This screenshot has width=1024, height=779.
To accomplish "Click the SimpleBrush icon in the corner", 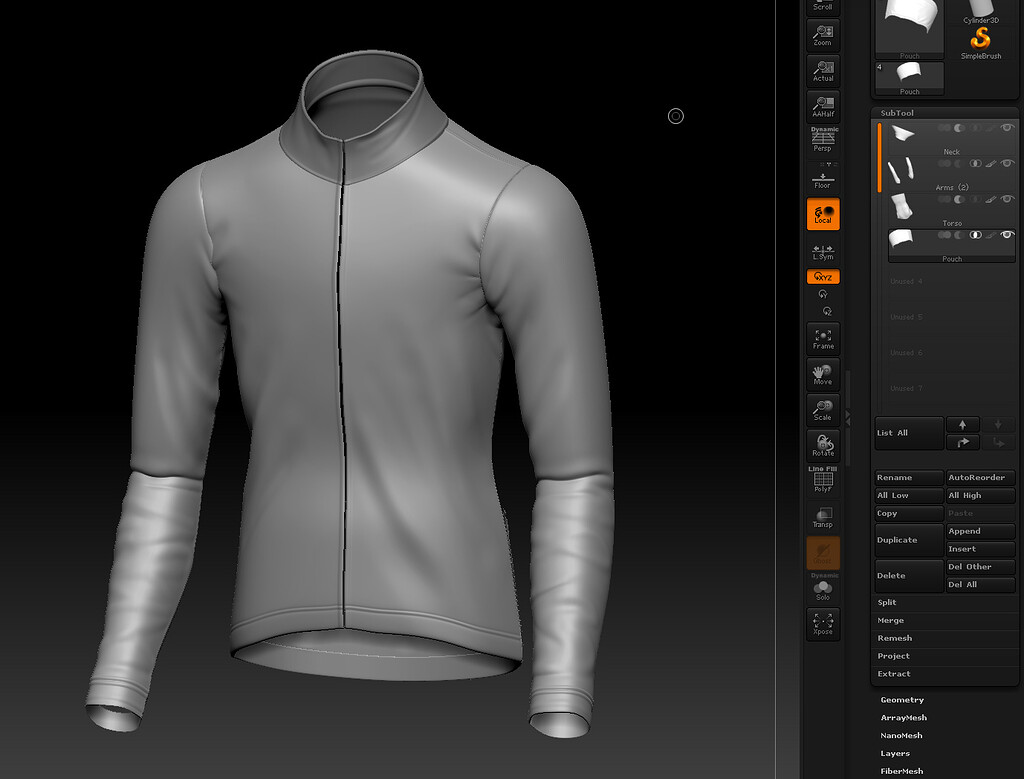I will 979,36.
